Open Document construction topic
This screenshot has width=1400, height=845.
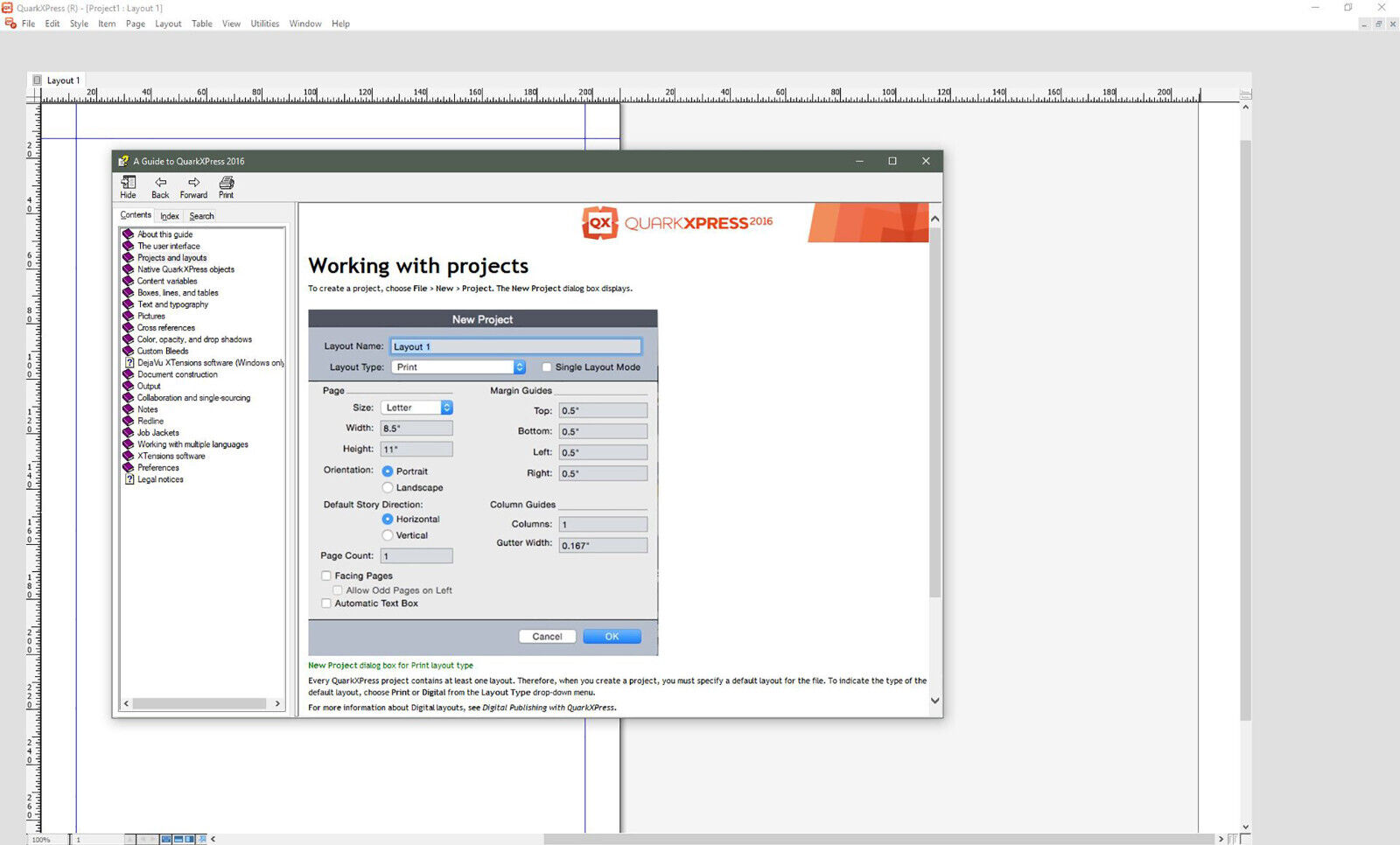coord(178,374)
